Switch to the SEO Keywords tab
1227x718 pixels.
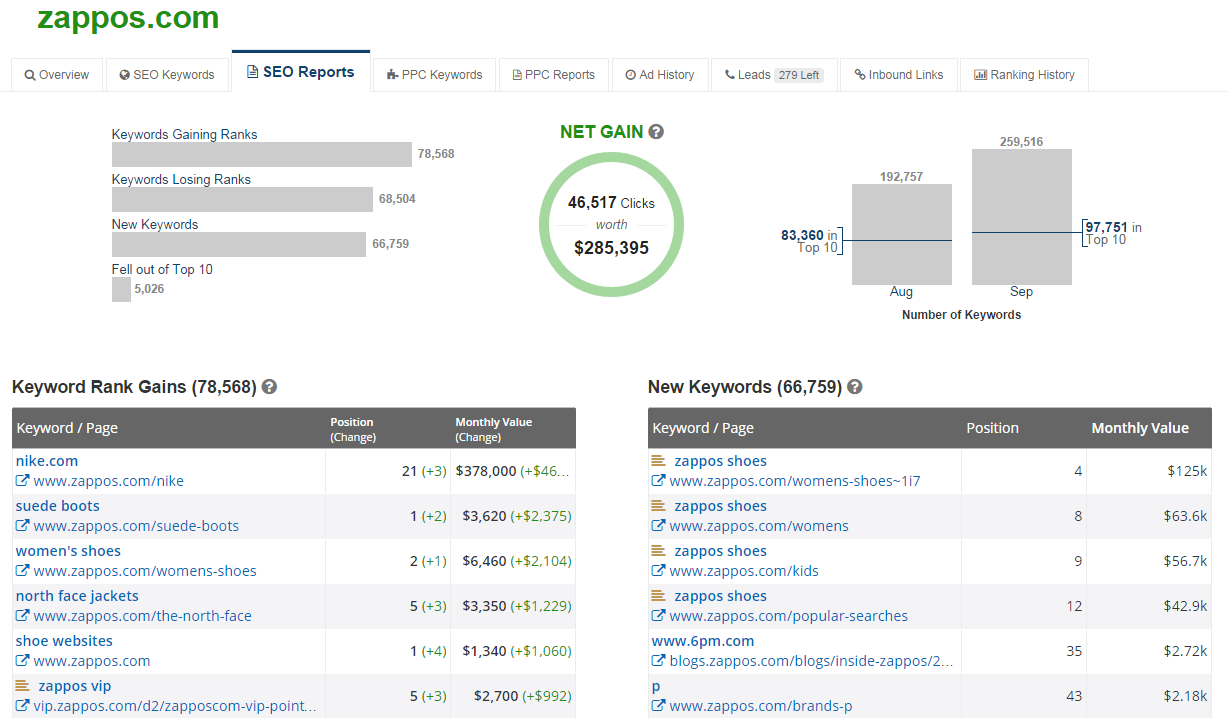[x=167, y=75]
